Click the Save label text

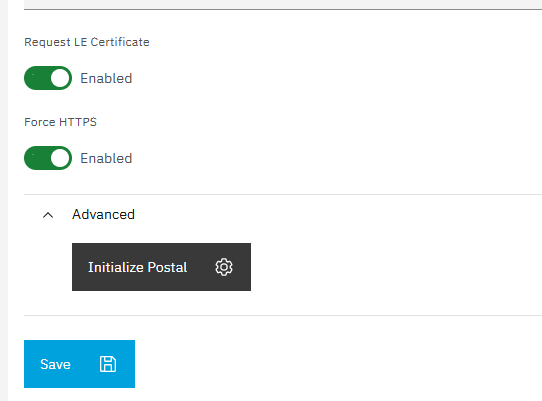55,364
